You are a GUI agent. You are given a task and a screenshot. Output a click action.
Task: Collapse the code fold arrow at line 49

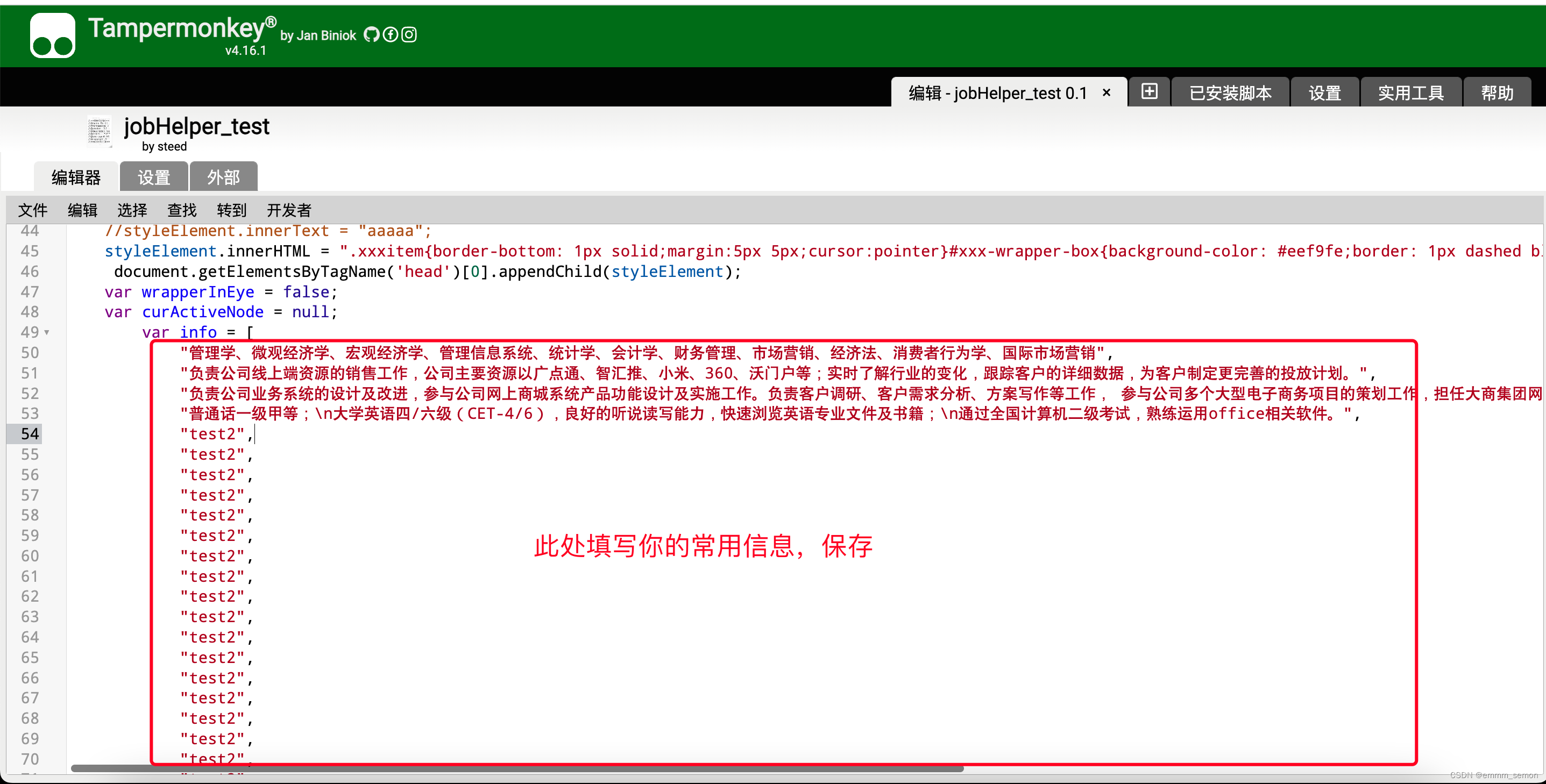coord(47,332)
